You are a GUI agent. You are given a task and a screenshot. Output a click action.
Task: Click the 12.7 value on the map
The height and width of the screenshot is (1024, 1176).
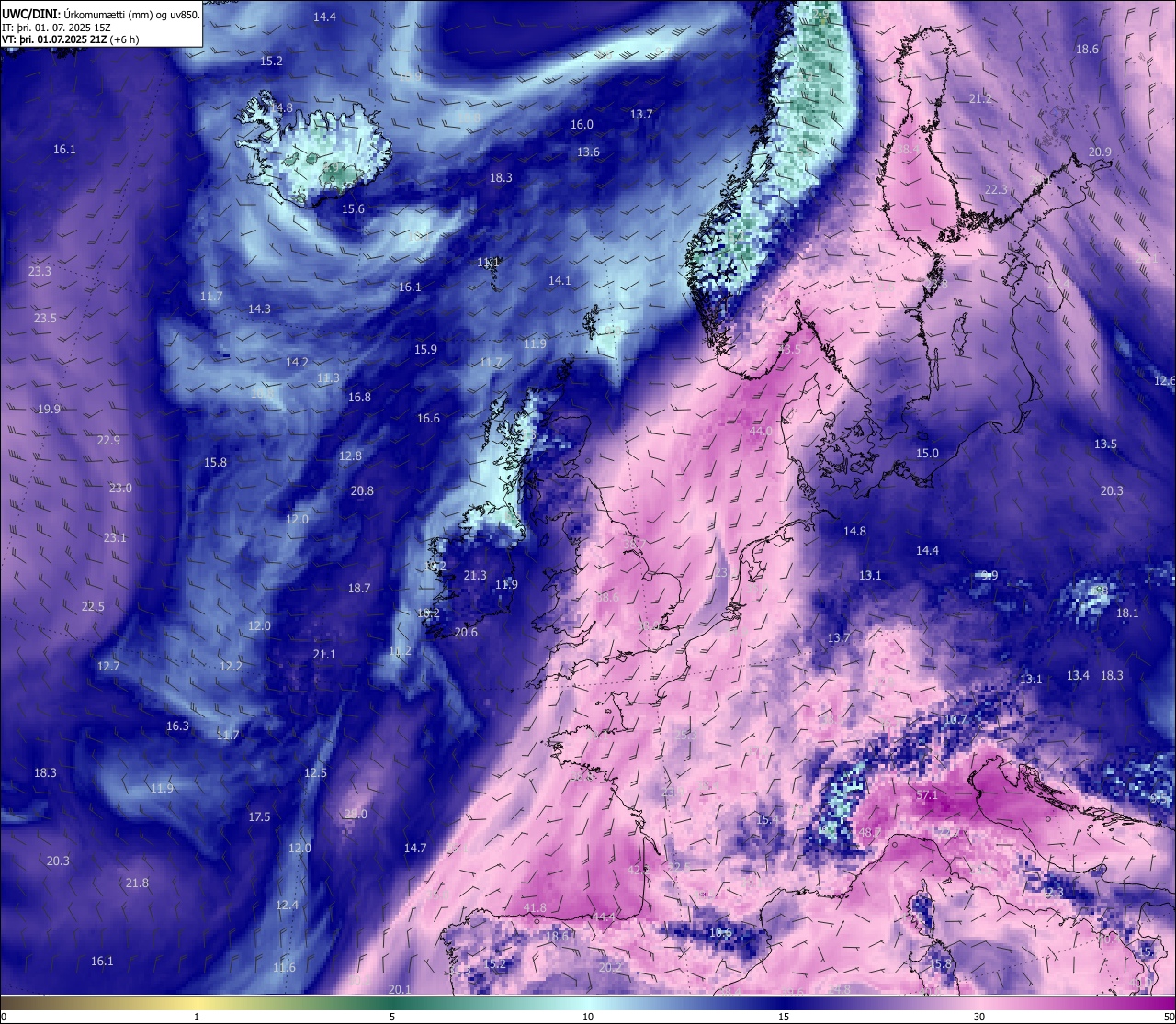108,666
